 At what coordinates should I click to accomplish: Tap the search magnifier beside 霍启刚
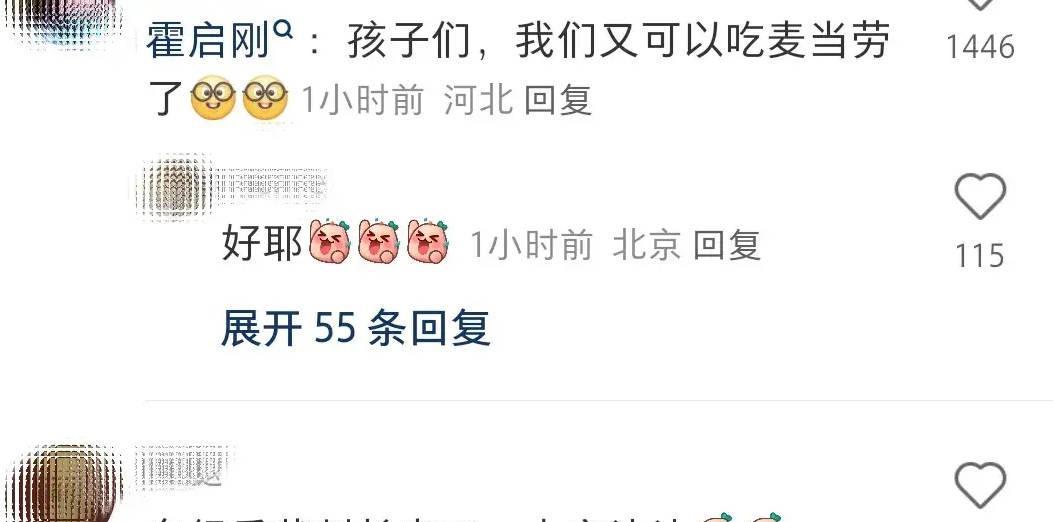coord(285,30)
